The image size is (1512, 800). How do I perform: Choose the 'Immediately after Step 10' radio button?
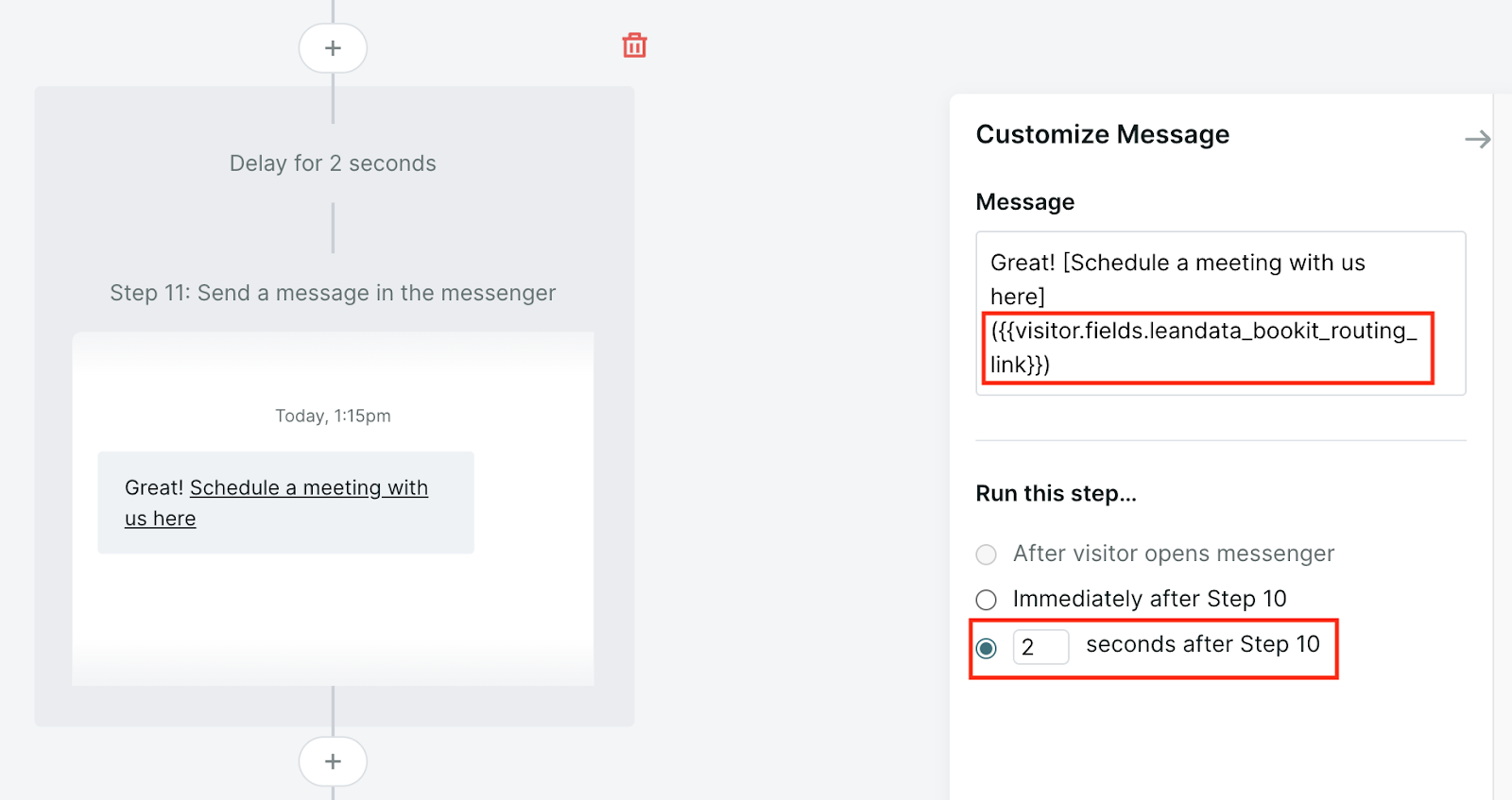[986, 600]
